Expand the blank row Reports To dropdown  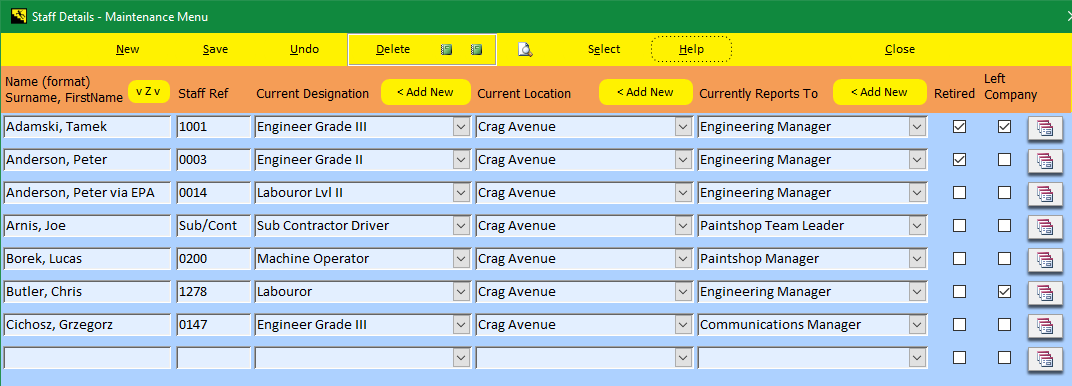pos(918,357)
